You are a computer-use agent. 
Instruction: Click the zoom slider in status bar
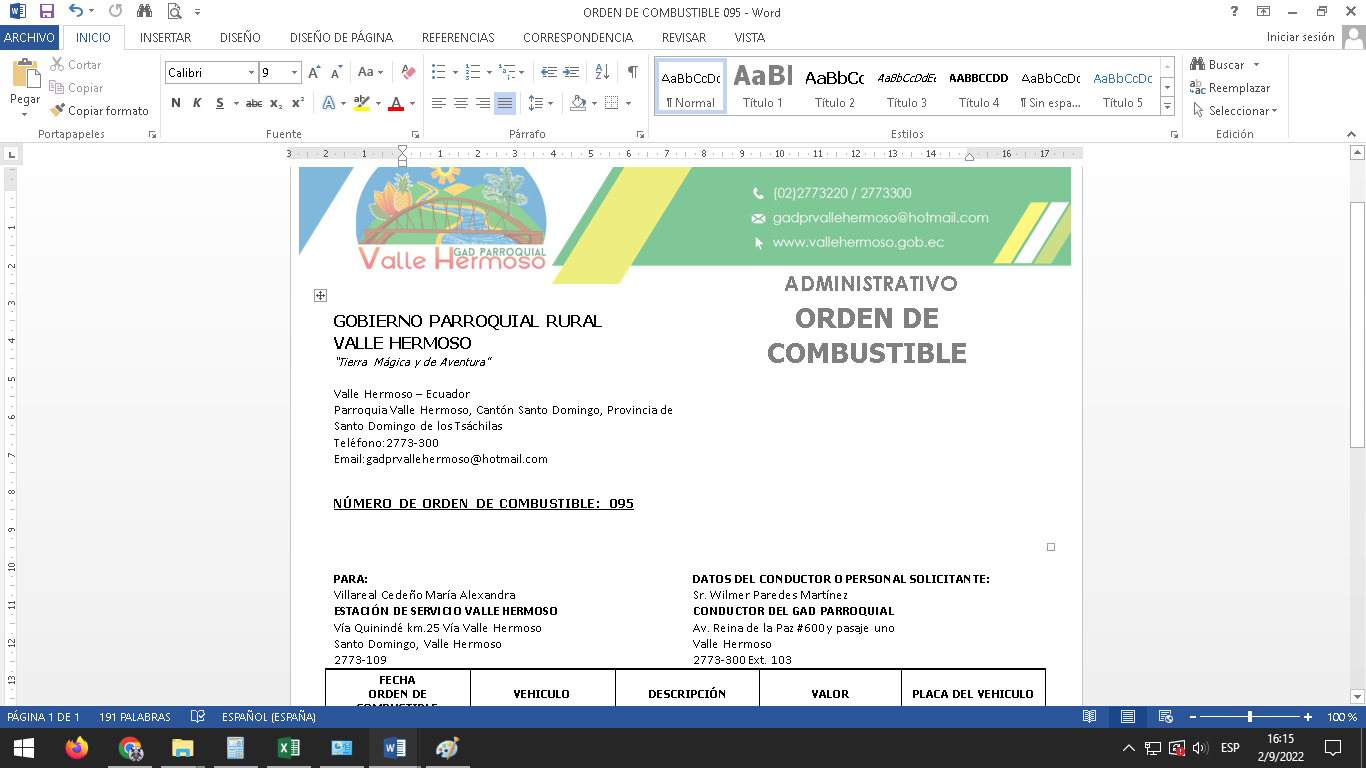1249,717
